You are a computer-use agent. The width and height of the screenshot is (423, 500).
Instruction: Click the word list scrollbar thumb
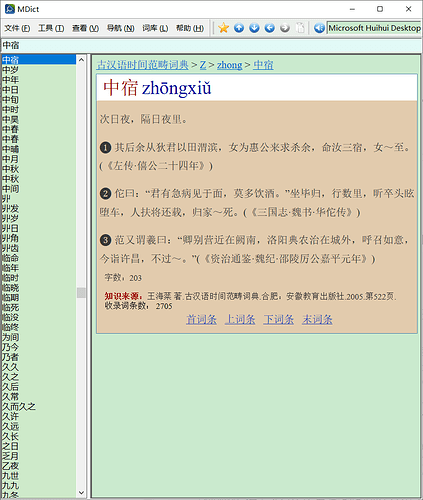(x=81, y=293)
